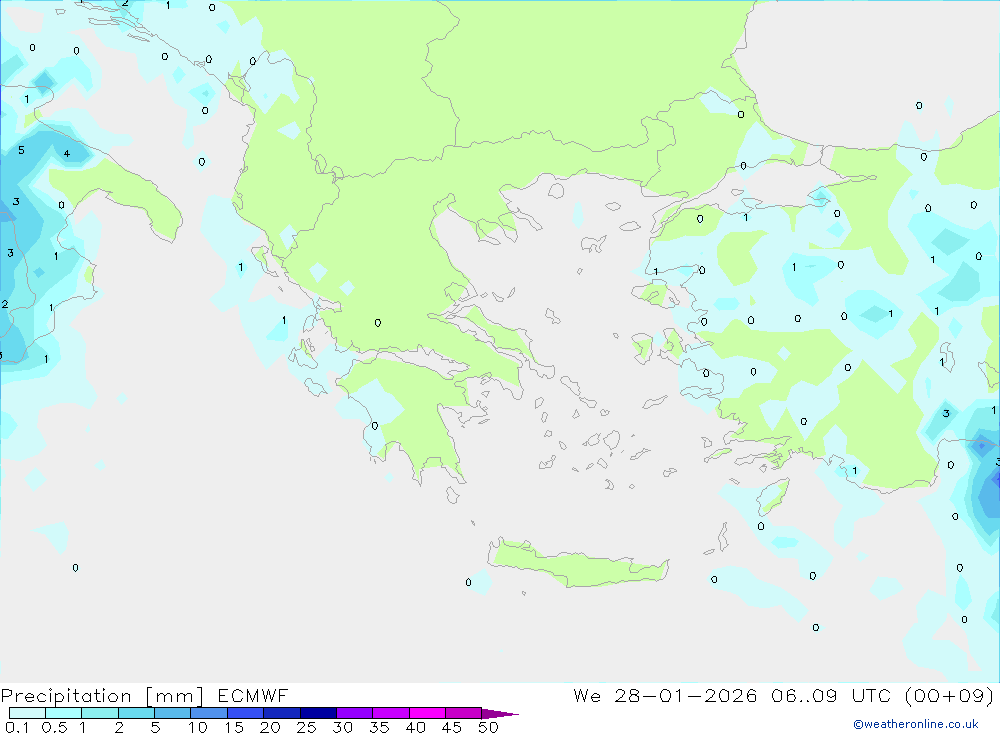Click the date "28-01-2026" text
The width and height of the screenshot is (1000, 733).
pos(686,695)
